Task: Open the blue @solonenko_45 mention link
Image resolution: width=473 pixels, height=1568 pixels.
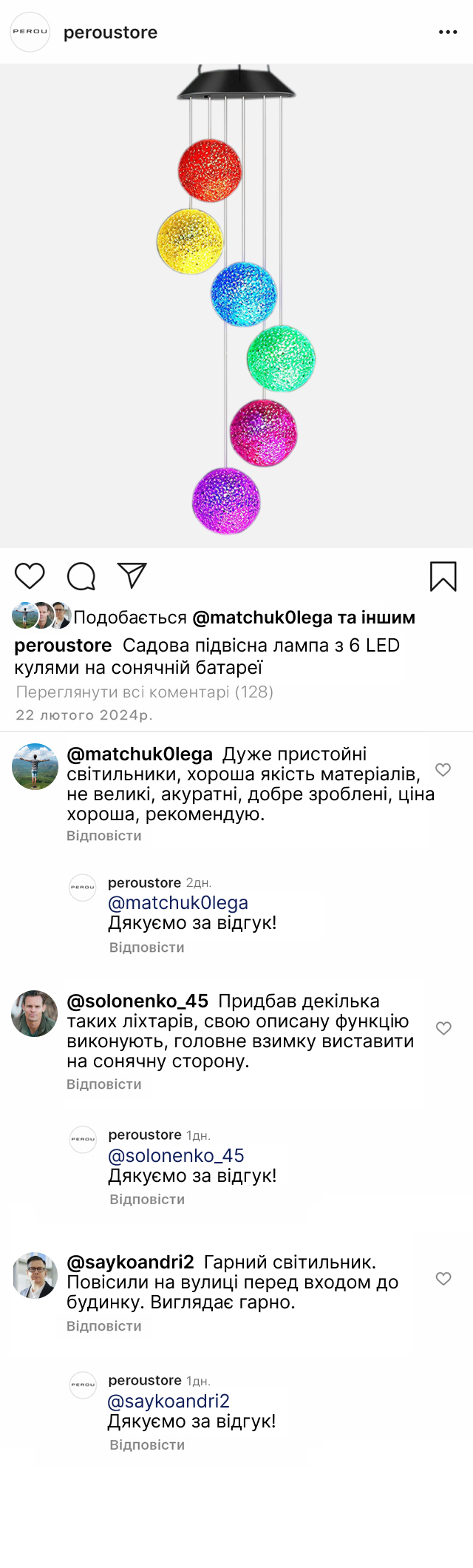Action: point(176,1155)
